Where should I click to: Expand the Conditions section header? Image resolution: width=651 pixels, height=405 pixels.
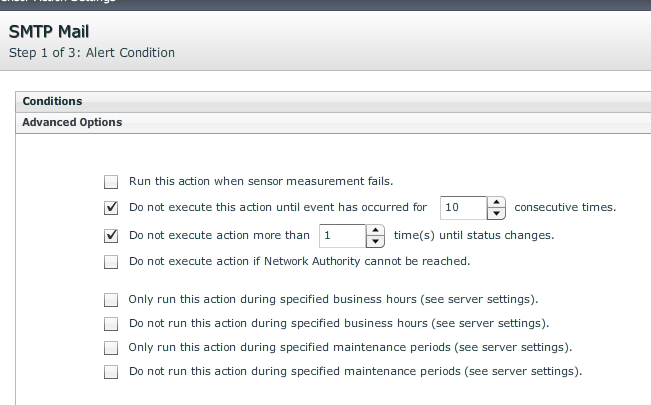[x=52, y=101]
